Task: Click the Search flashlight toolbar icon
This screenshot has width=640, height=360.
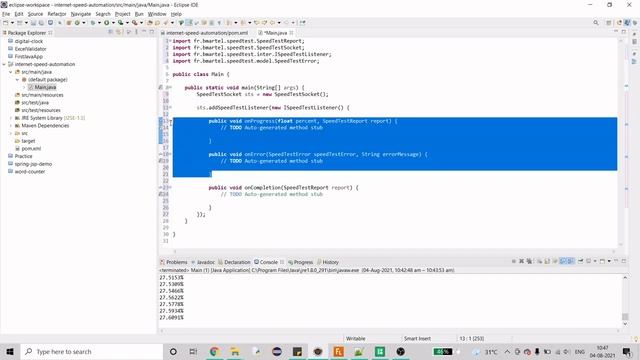Action: pos(165,23)
